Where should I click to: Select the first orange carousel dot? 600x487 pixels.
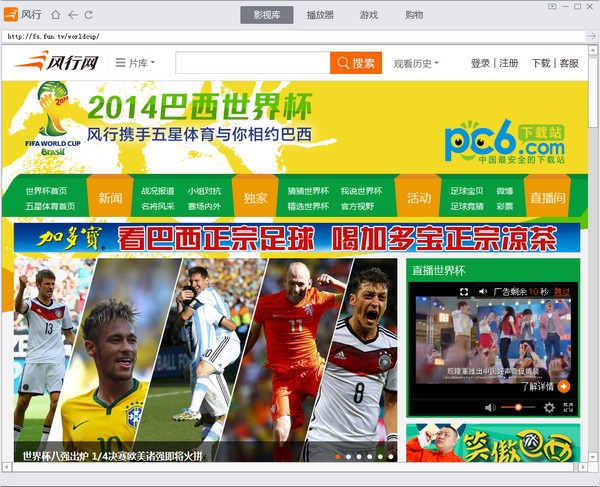[x=338, y=456]
